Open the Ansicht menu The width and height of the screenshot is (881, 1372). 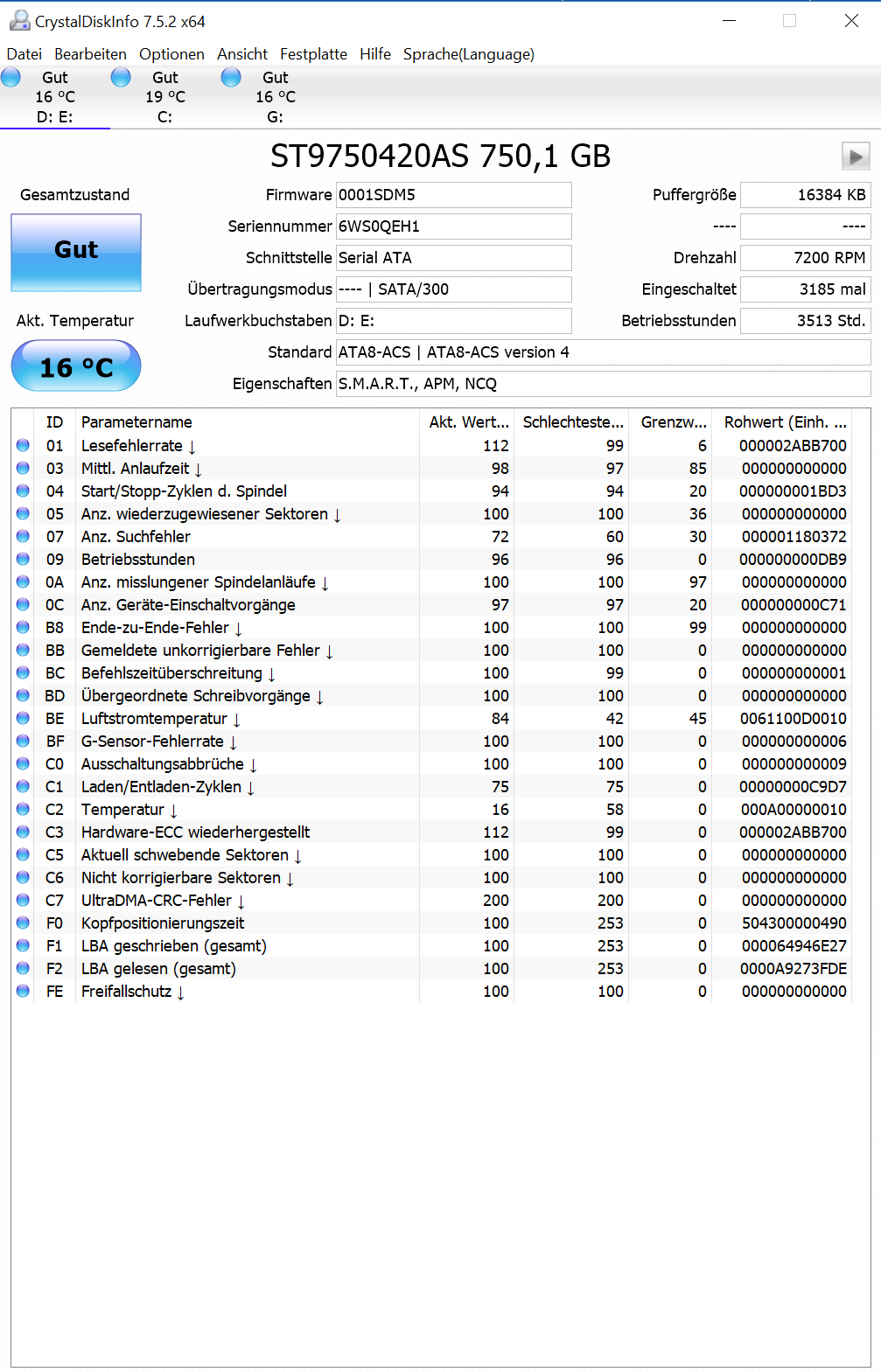242,54
